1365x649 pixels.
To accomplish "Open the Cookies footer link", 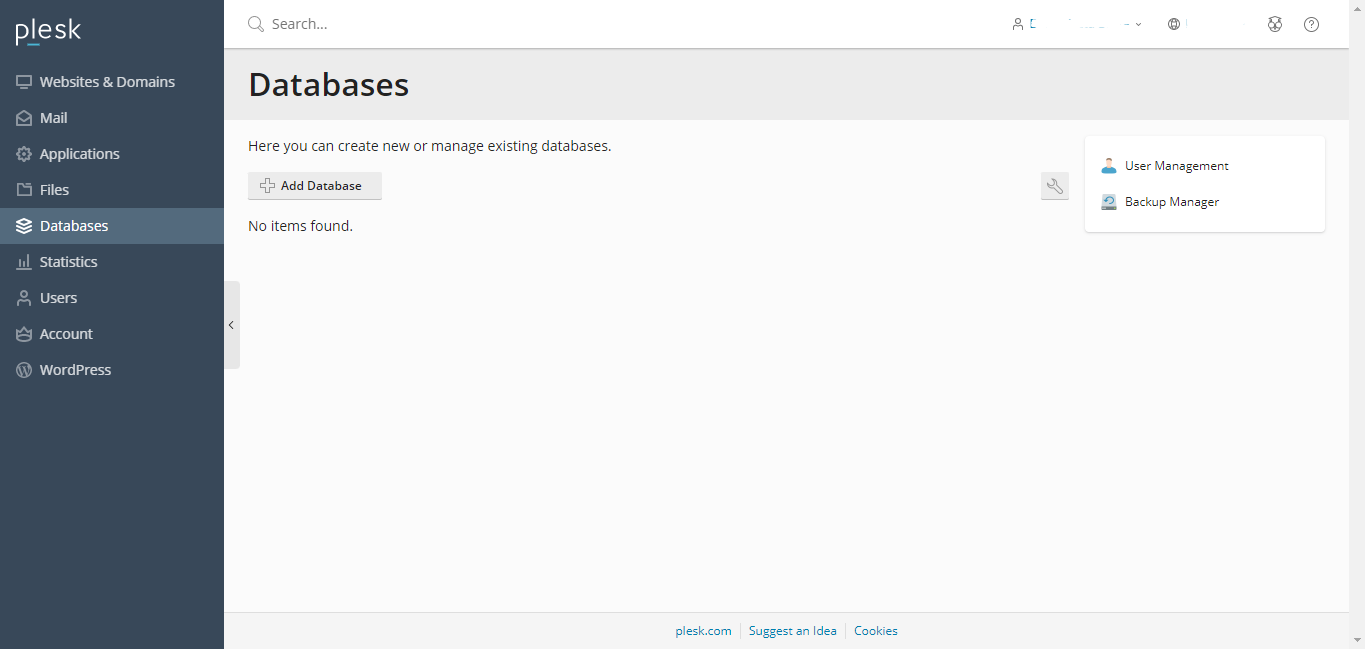I will pyautogui.click(x=876, y=631).
